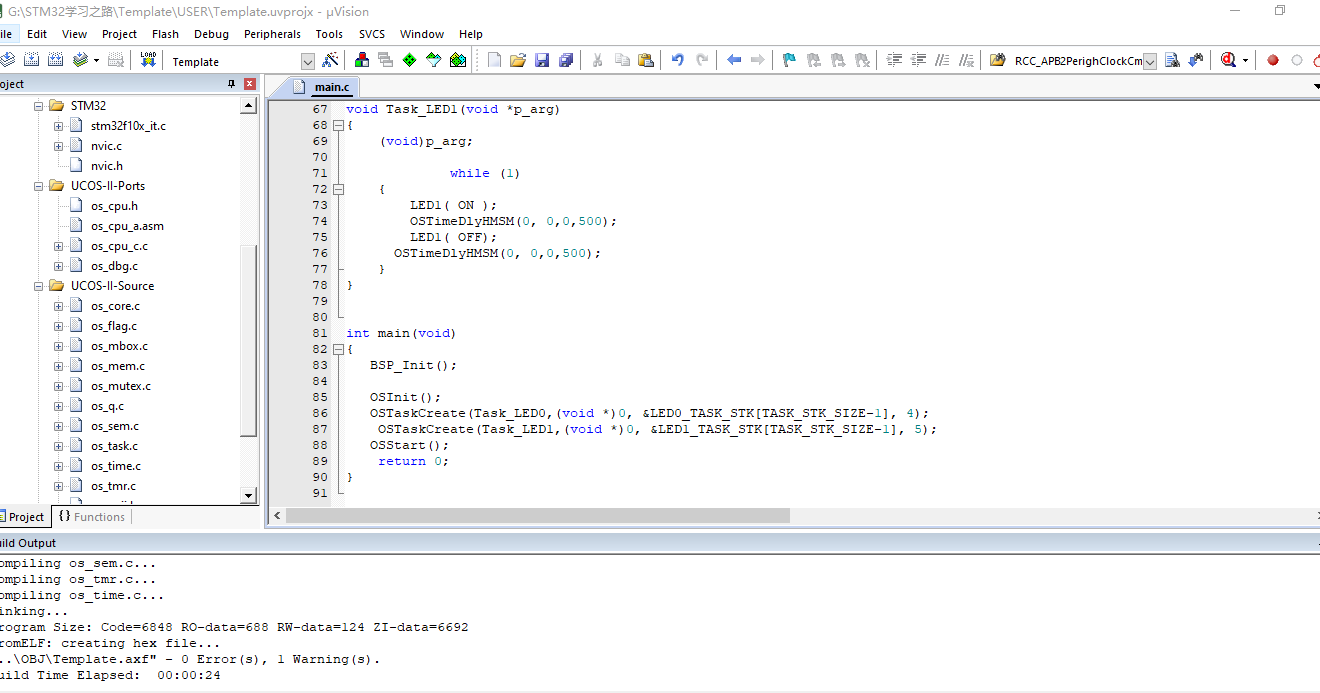Screen dimensions: 1320x693
Task: Open Find in Files
Action: [997, 60]
